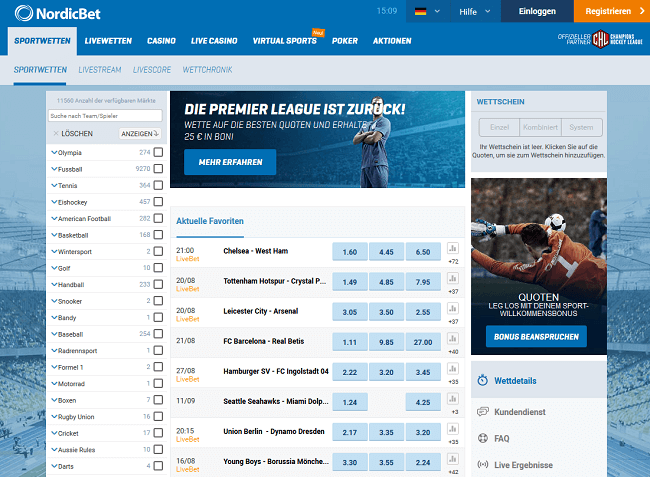The width and height of the screenshot is (650, 477).
Task: Open the Wettchronik sub-tab
Action: pos(207,70)
